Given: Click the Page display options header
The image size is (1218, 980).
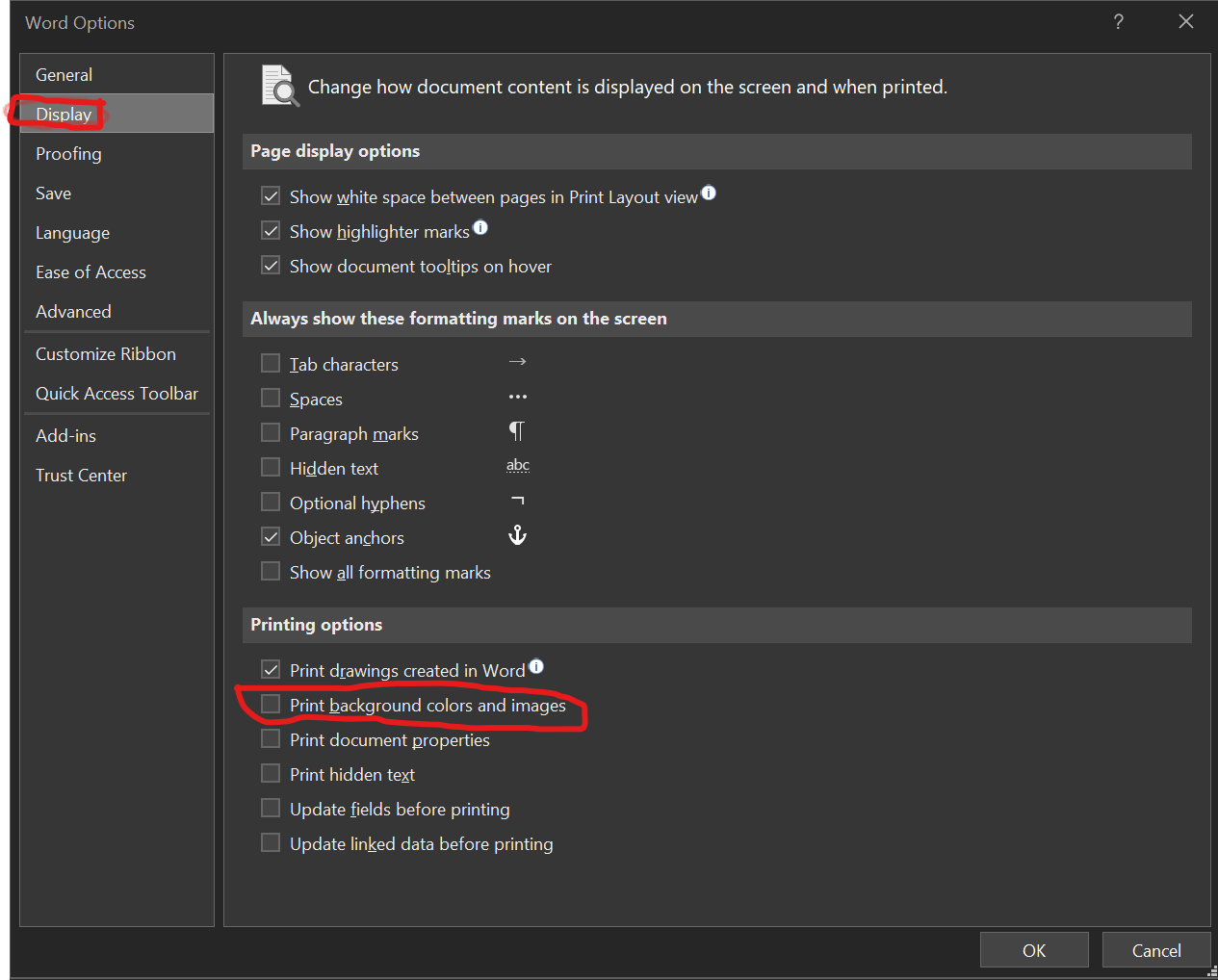Looking at the screenshot, I should (717, 151).
